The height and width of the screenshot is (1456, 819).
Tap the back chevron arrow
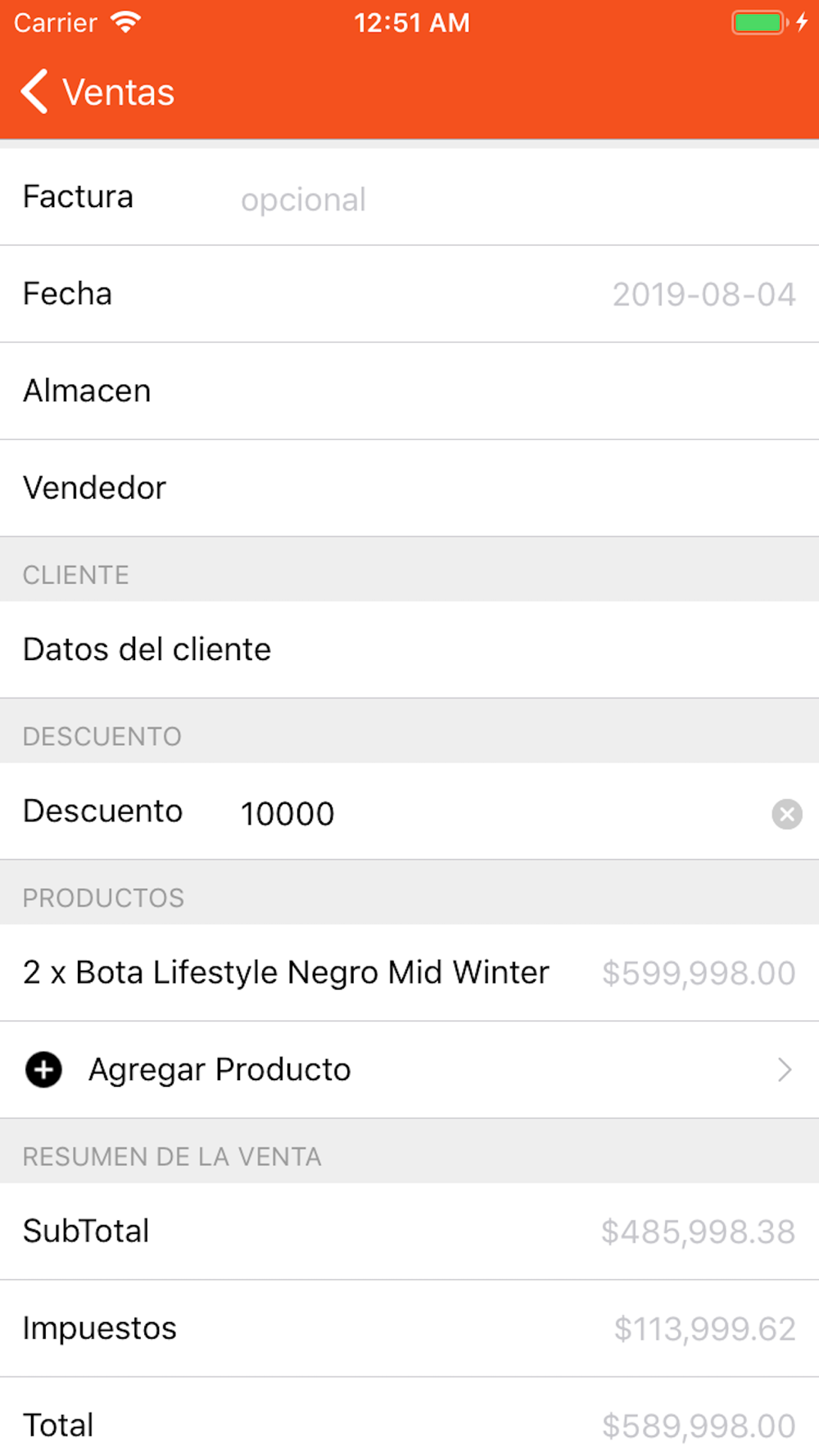pyautogui.click(x=34, y=91)
